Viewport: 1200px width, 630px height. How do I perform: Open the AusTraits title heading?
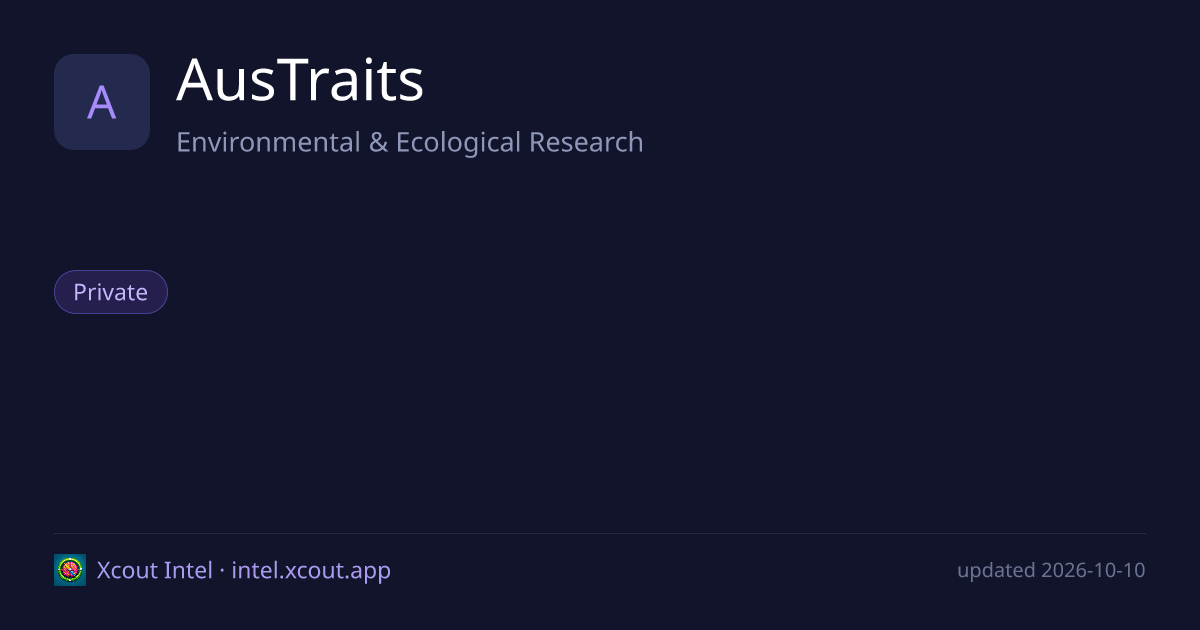pos(300,81)
